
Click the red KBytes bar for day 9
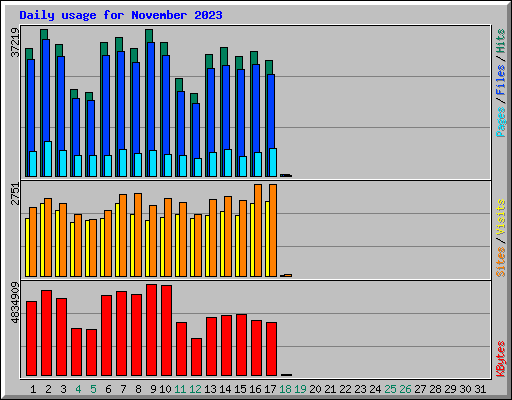click(151, 330)
